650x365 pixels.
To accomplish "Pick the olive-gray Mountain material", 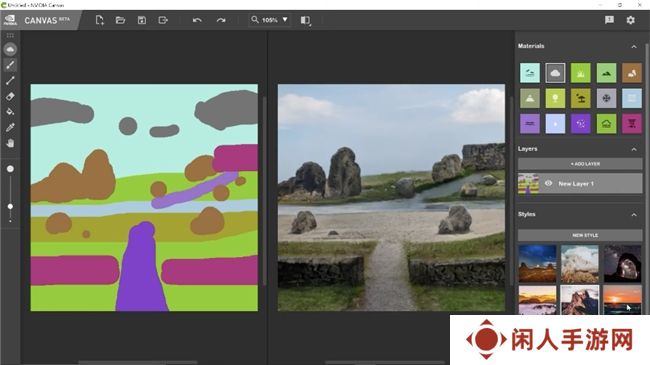I will (530, 98).
